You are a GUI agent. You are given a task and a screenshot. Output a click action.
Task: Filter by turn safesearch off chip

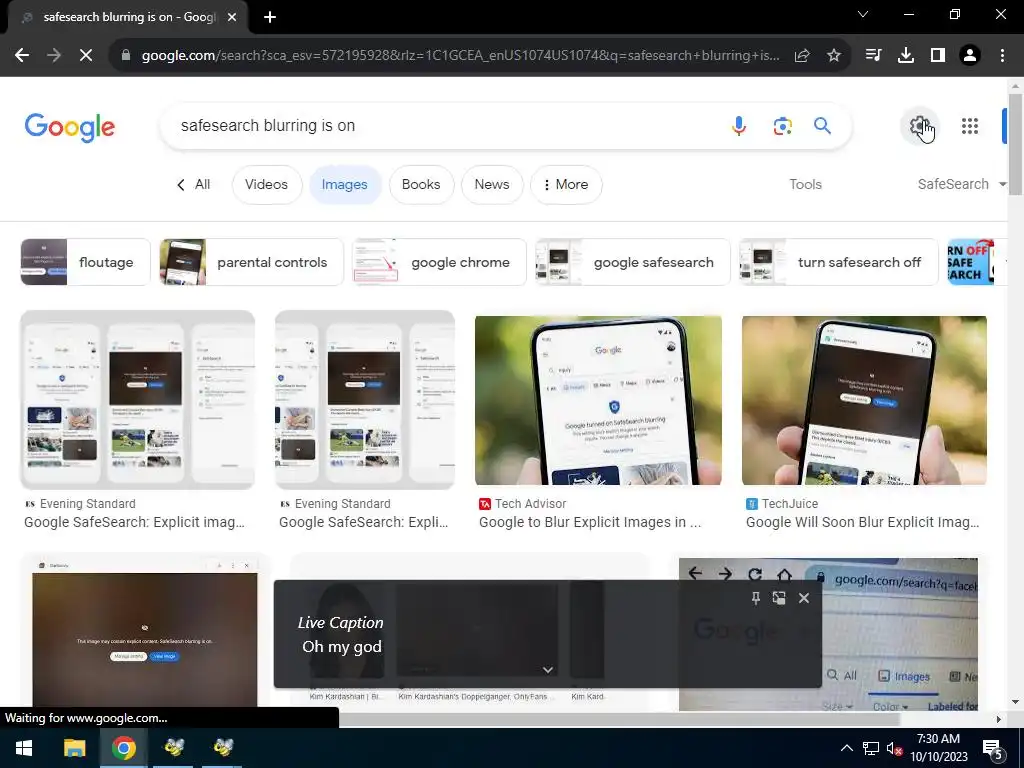[x=839, y=263]
